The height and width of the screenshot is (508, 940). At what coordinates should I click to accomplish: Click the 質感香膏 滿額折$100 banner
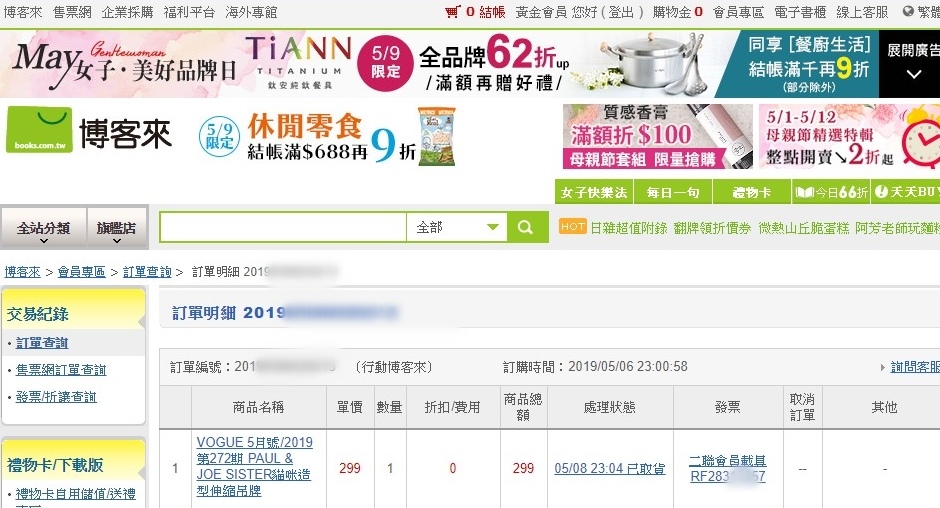658,137
